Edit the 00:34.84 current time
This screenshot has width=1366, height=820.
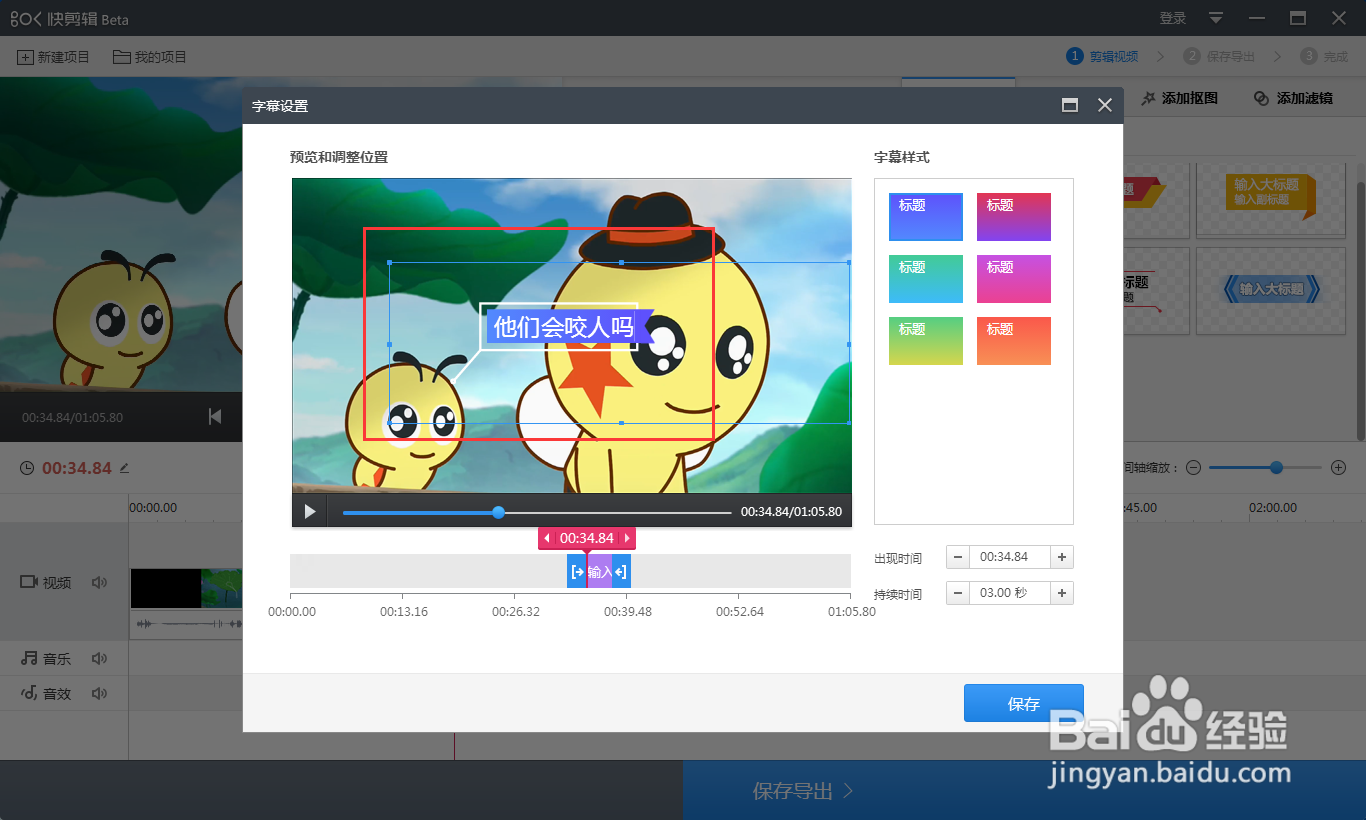124,467
